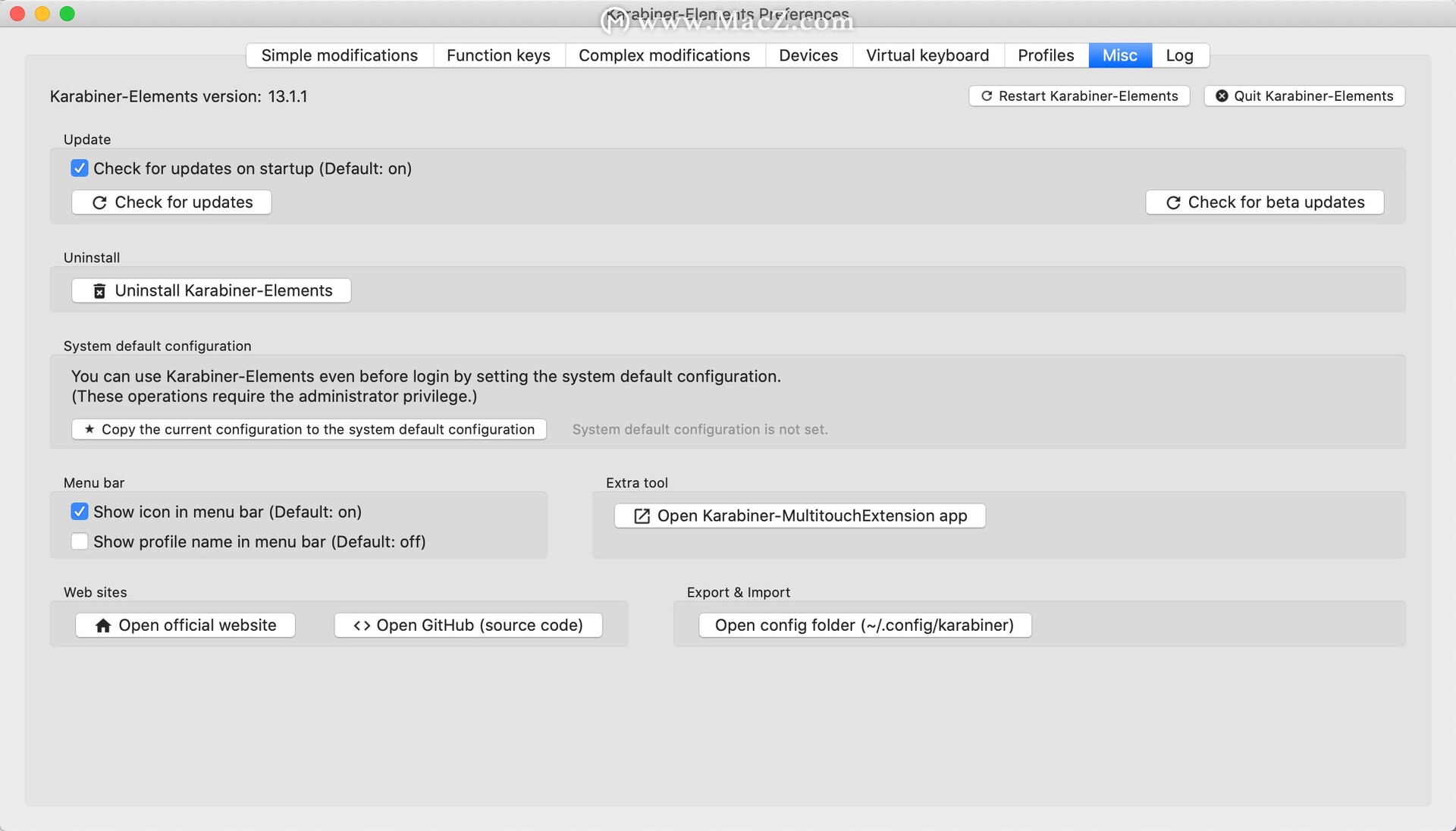Viewport: 1456px width, 831px height.
Task: Select the Misc tab
Action: click(x=1120, y=55)
